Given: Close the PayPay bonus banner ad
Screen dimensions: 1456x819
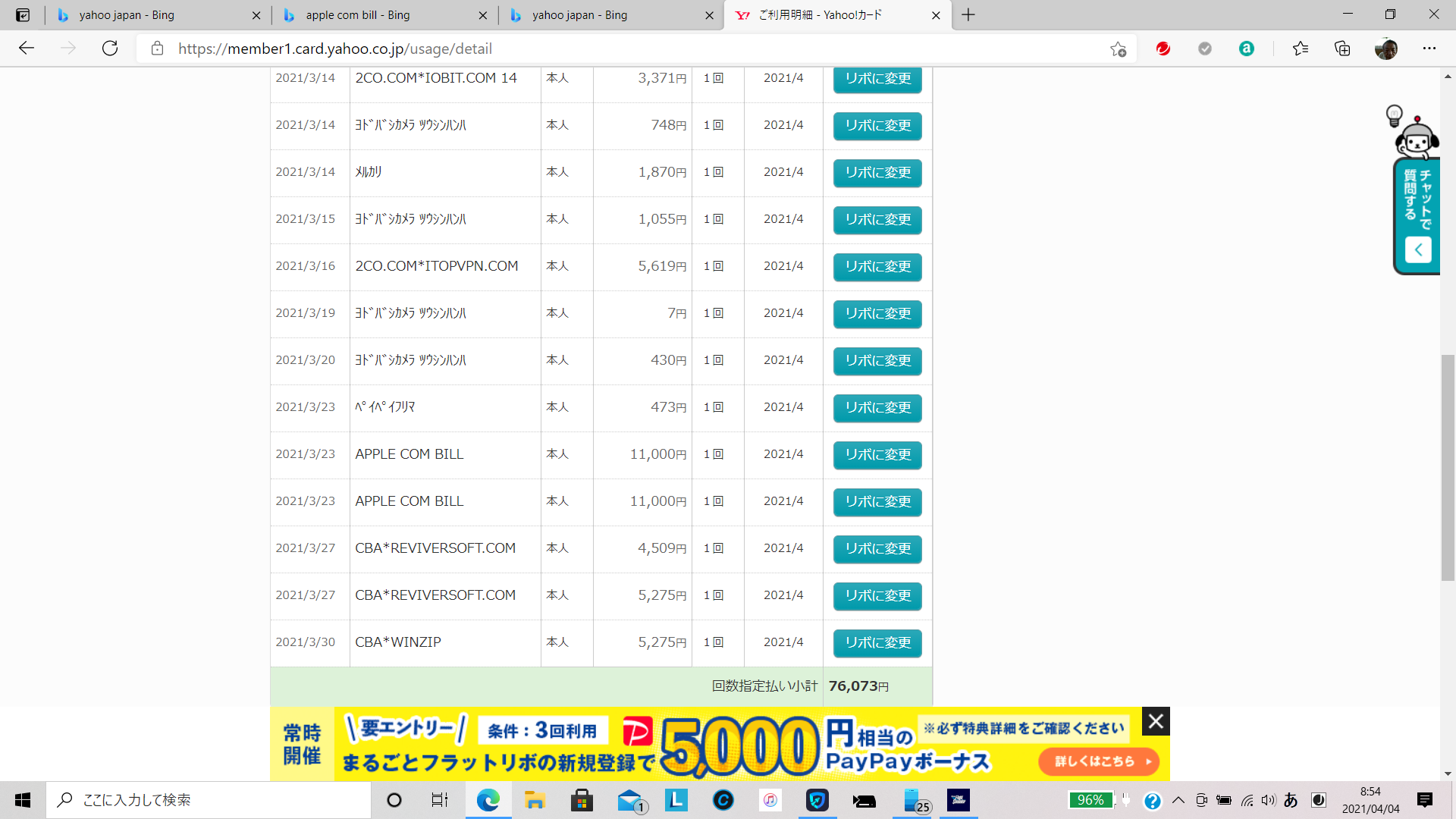Looking at the screenshot, I should tap(1156, 721).
